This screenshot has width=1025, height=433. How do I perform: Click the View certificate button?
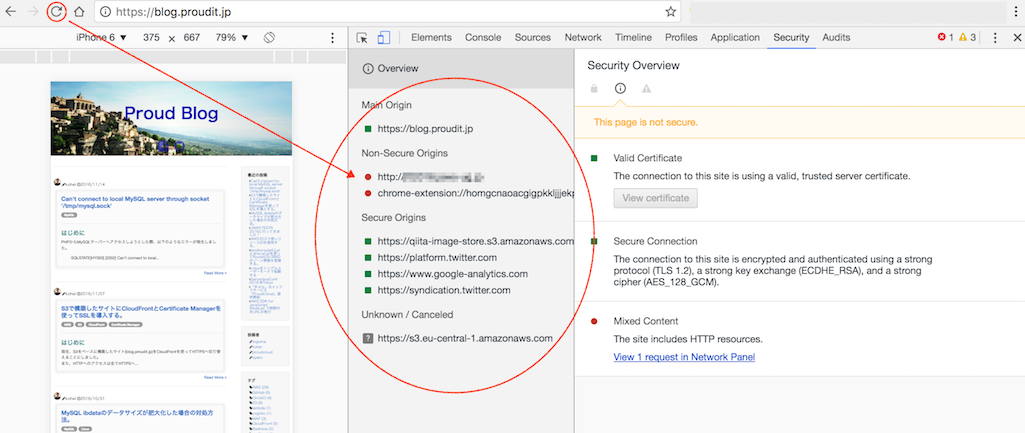[656, 198]
